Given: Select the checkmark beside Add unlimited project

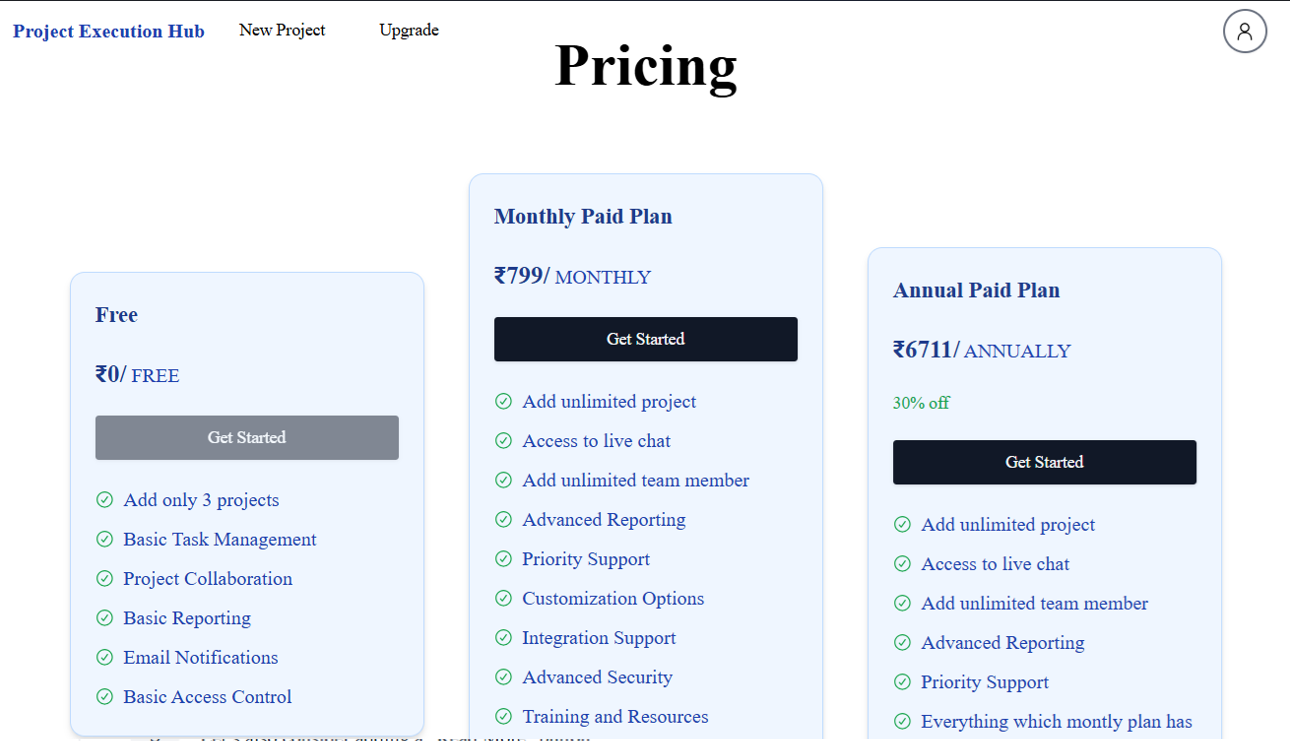Looking at the screenshot, I should click(503, 401).
